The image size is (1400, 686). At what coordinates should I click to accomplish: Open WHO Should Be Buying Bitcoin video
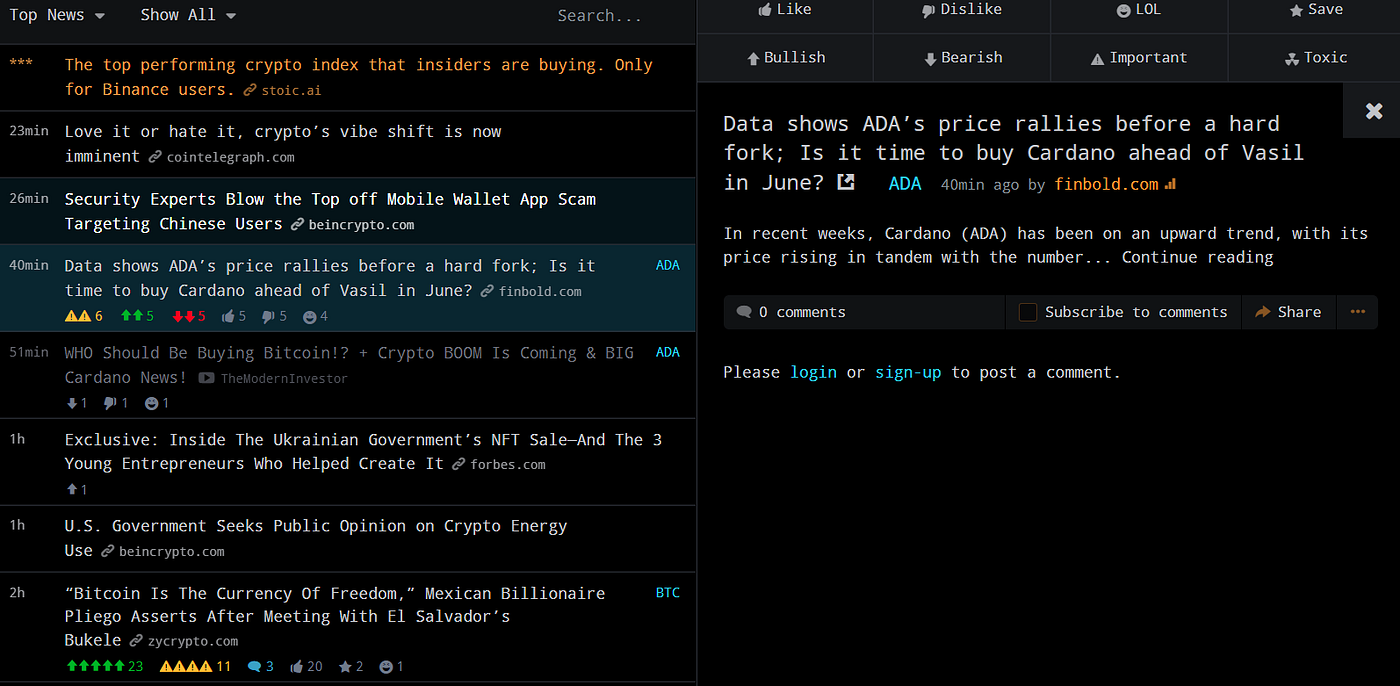click(x=349, y=365)
